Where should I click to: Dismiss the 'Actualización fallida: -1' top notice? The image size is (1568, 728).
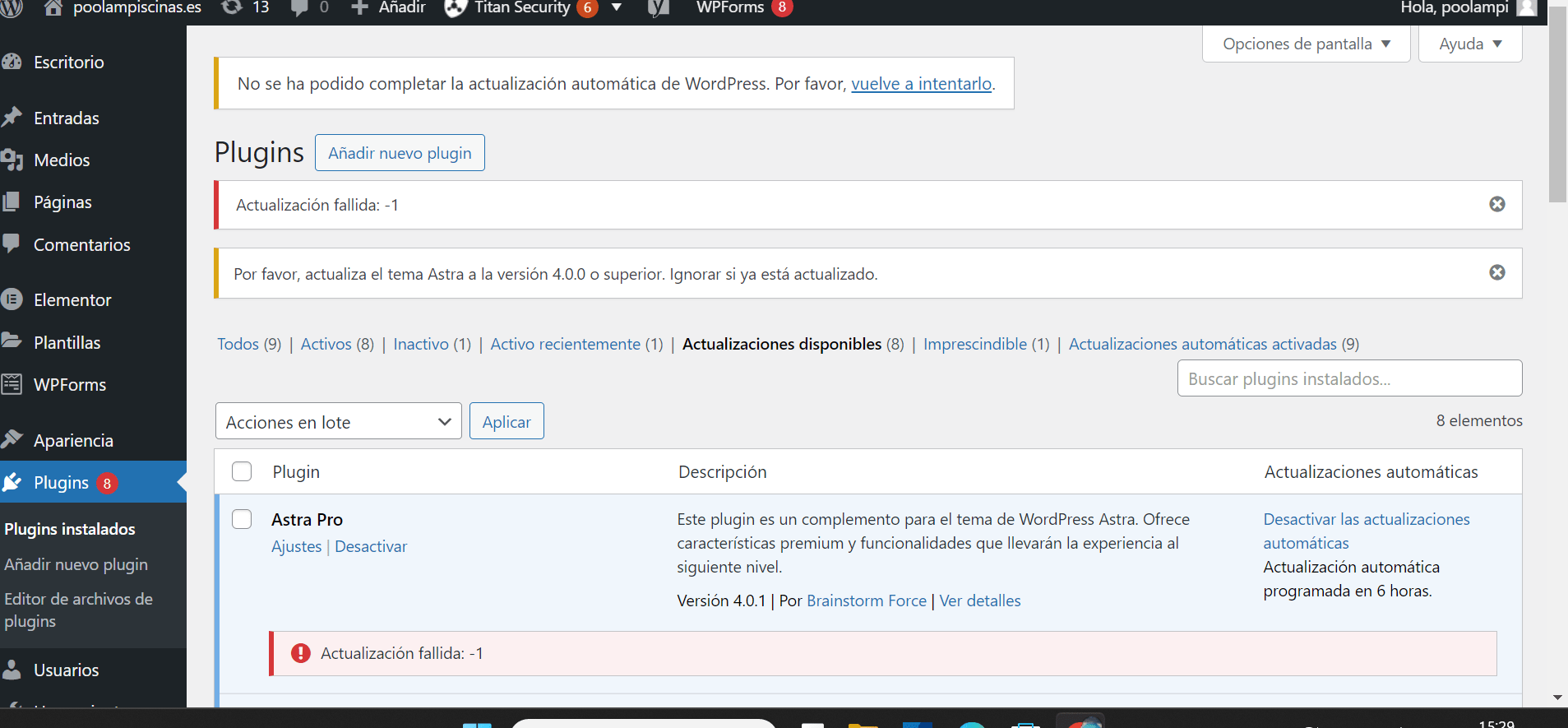tap(1497, 204)
